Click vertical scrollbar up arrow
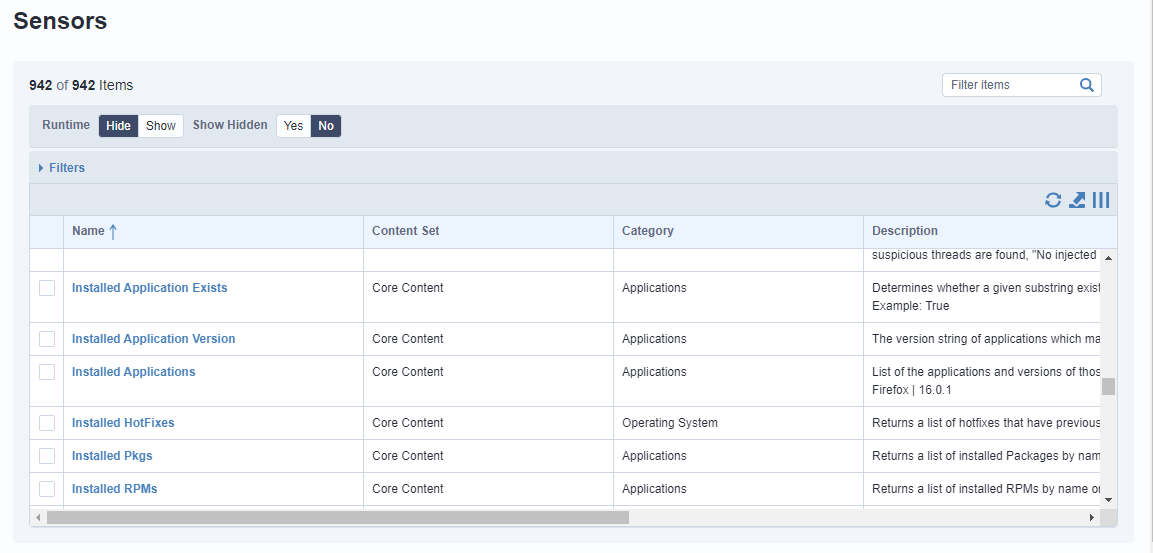 pos(1108,257)
